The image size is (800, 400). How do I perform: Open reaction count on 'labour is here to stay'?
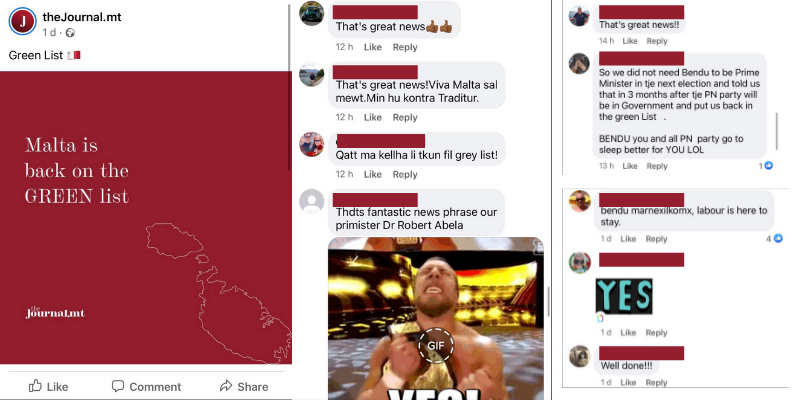pyautogui.click(x=773, y=238)
